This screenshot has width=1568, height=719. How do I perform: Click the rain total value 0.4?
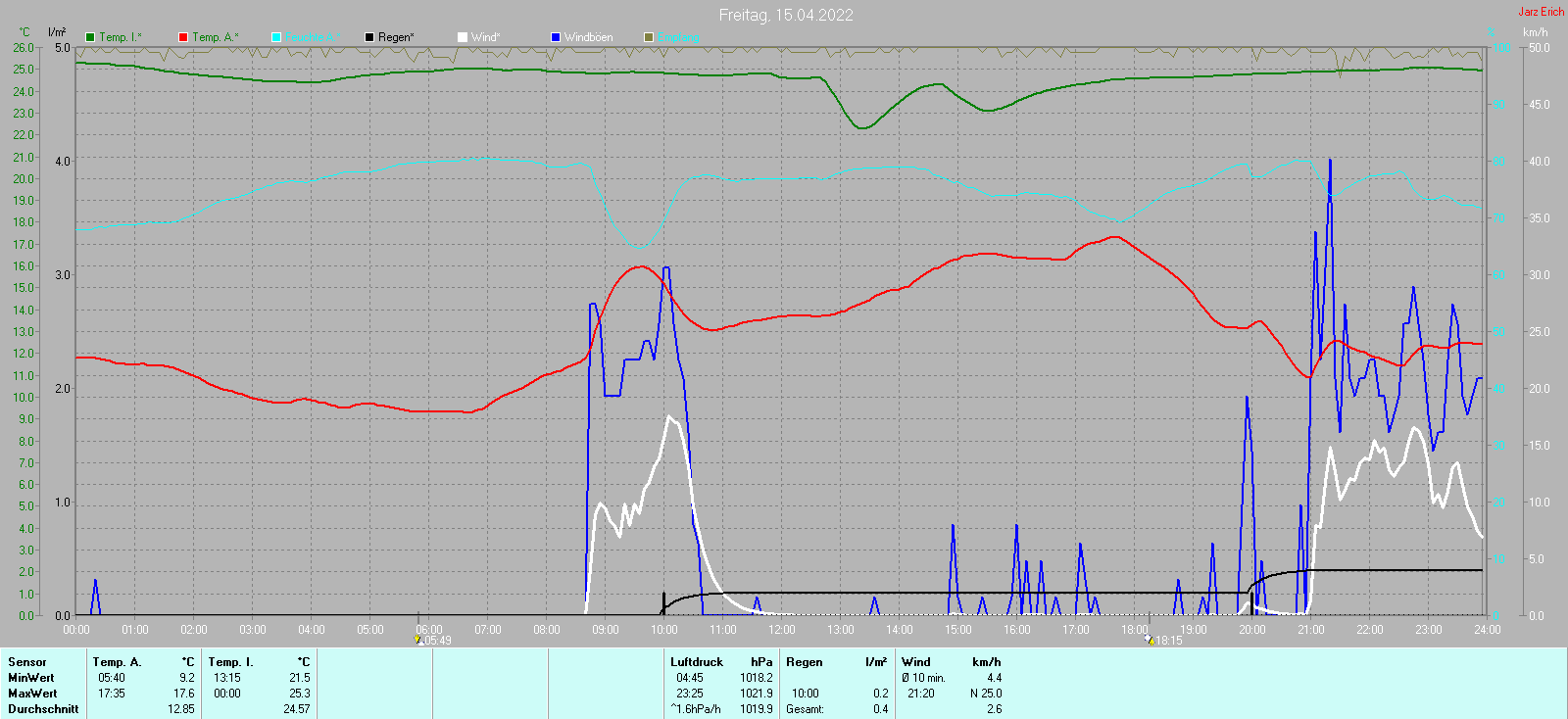[881, 709]
